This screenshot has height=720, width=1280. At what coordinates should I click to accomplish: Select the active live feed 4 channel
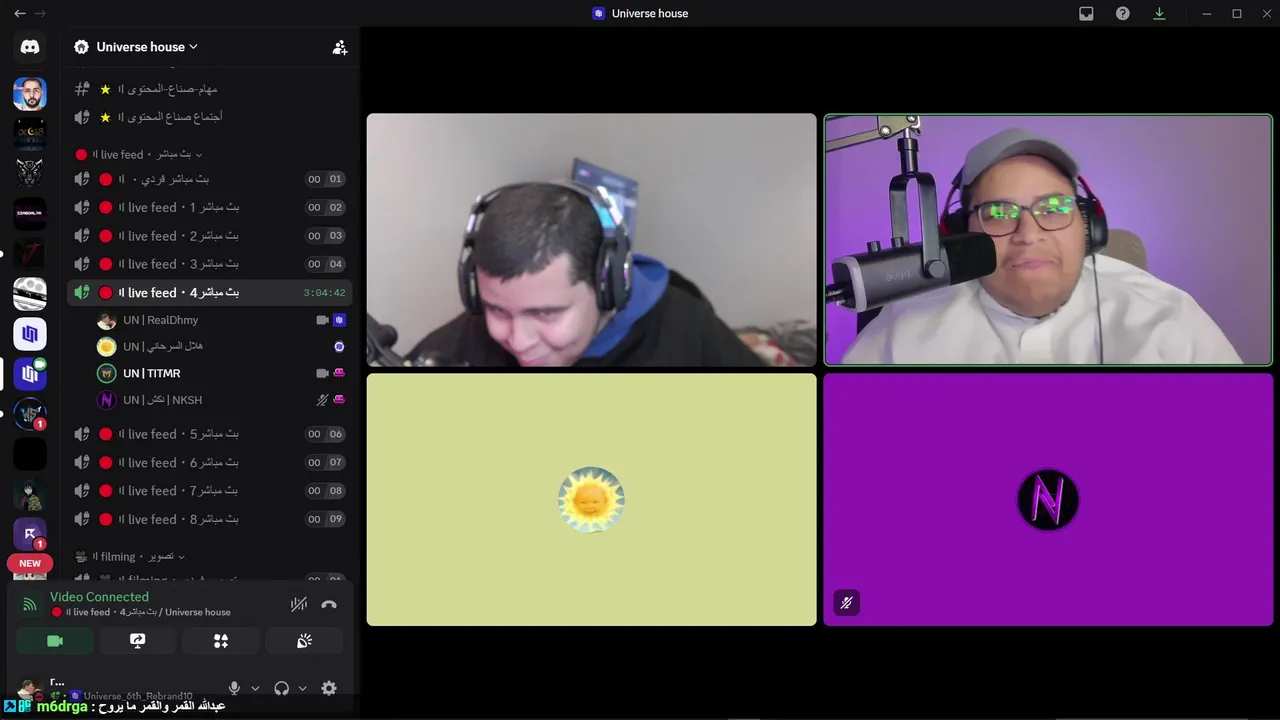tap(210, 292)
